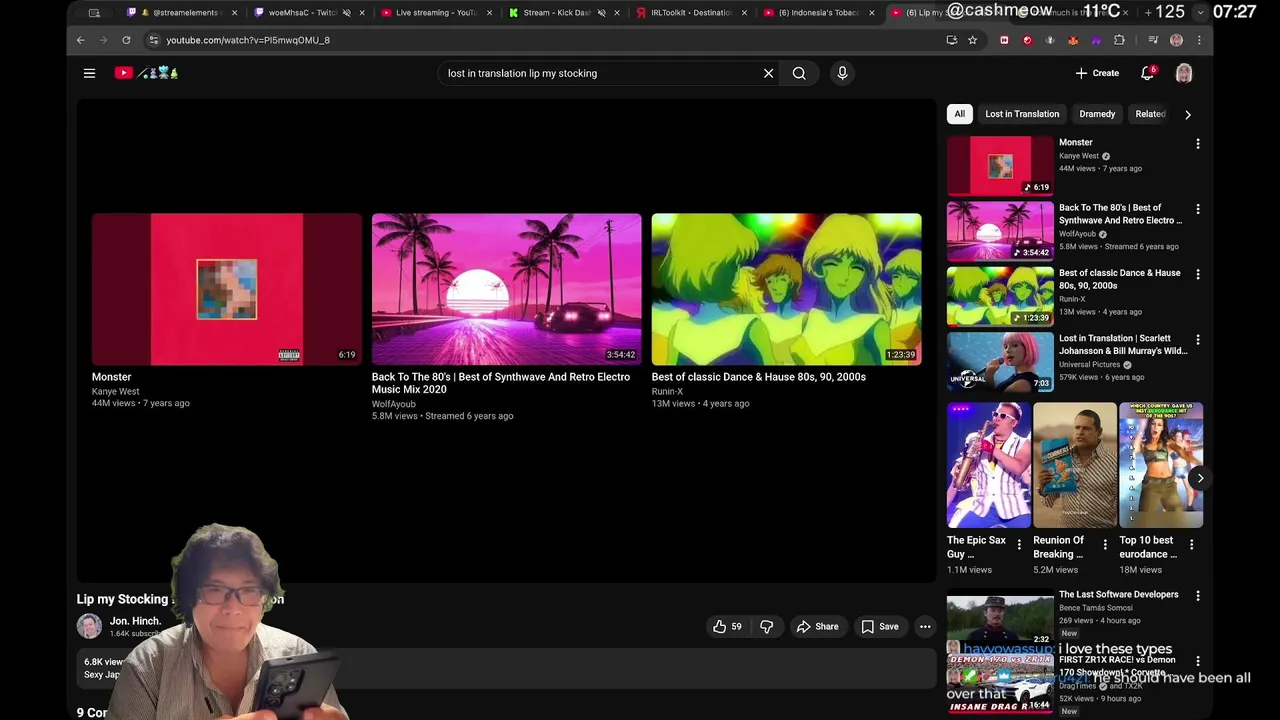Open the YouTube hamburger guide menu
This screenshot has height=720, width=1280.
coord(89,73)
